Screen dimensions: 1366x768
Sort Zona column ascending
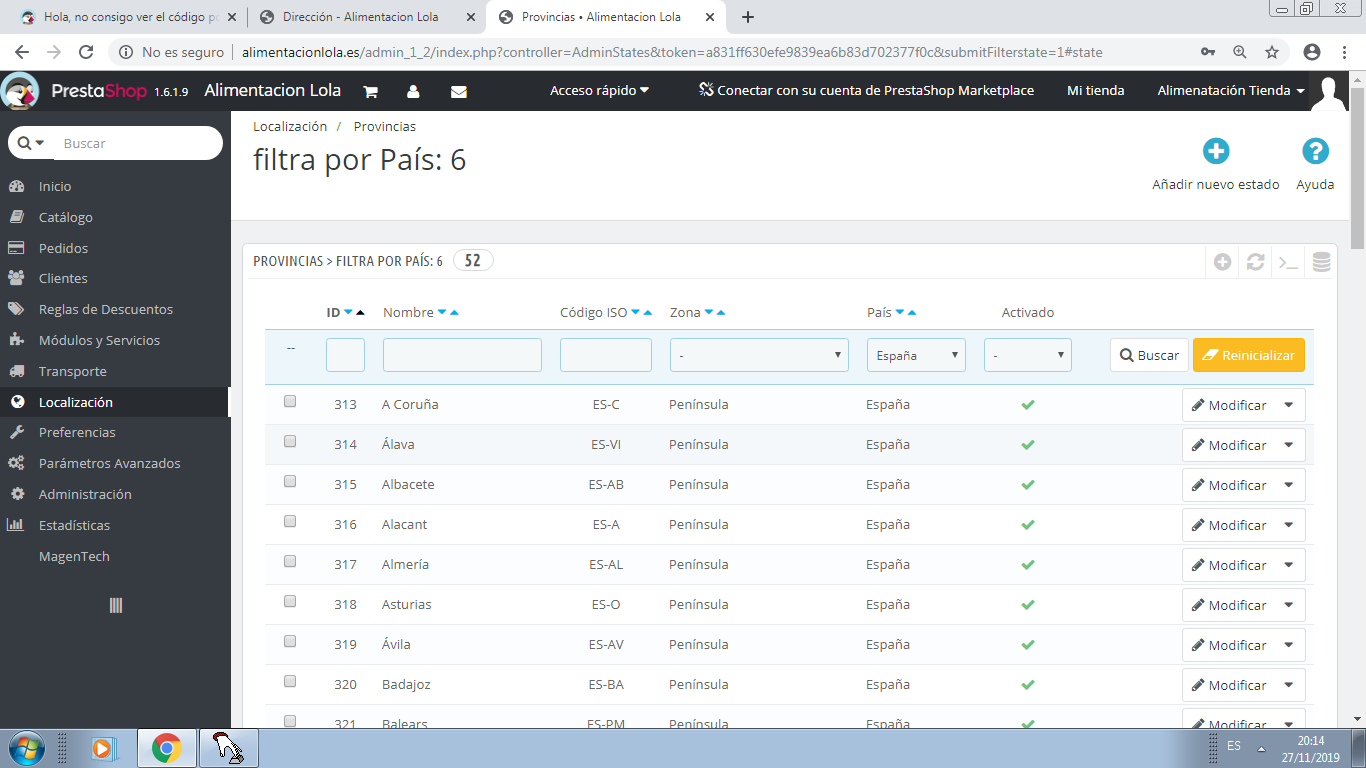click(721, 313)
